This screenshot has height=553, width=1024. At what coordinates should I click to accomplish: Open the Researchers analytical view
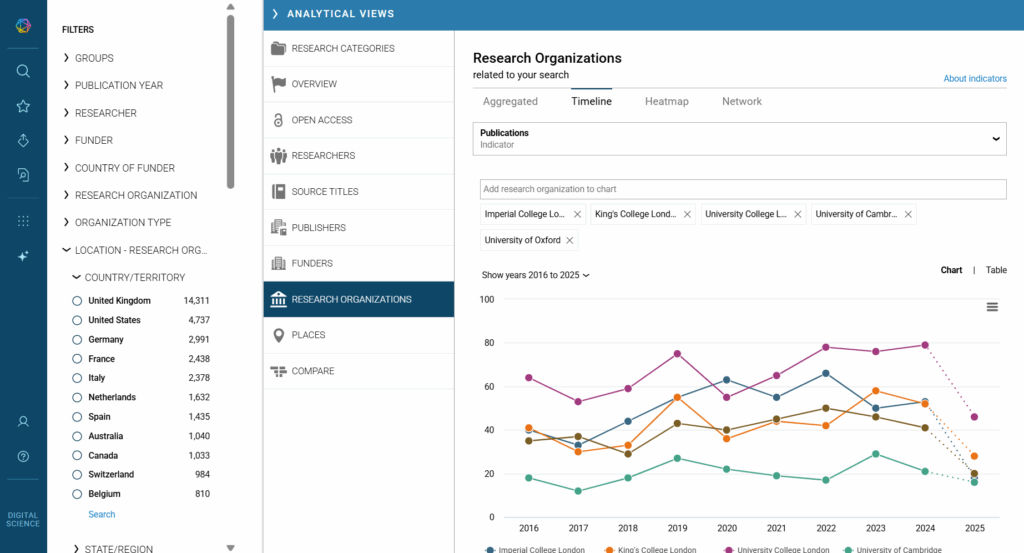pyautogui.click(x=322, y=156)
